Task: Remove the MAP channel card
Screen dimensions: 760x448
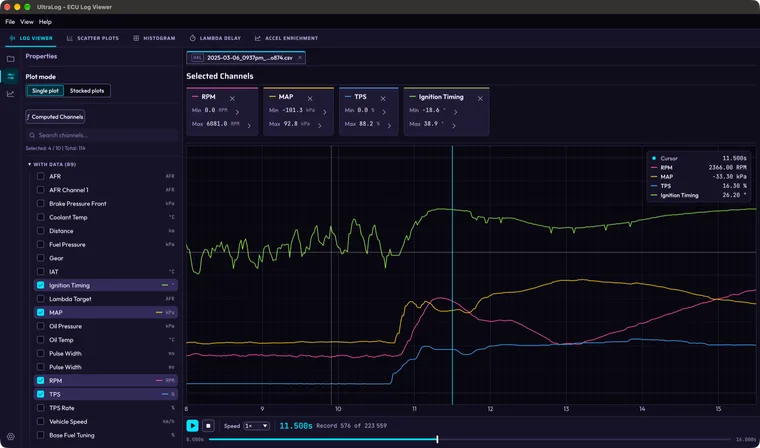Action: [x=310, y=98]
